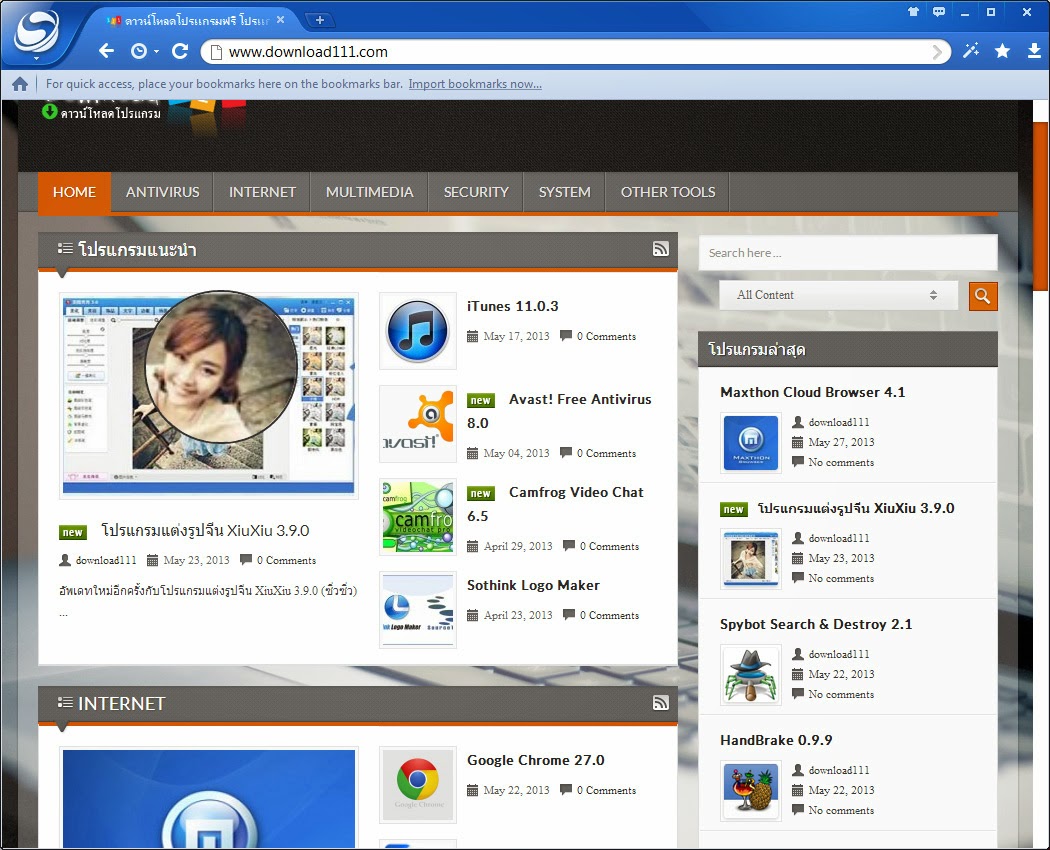Open the SYSTEM navigation tab
The image size is (1050, 850).
pyautogui.click(x=565, y=192)
